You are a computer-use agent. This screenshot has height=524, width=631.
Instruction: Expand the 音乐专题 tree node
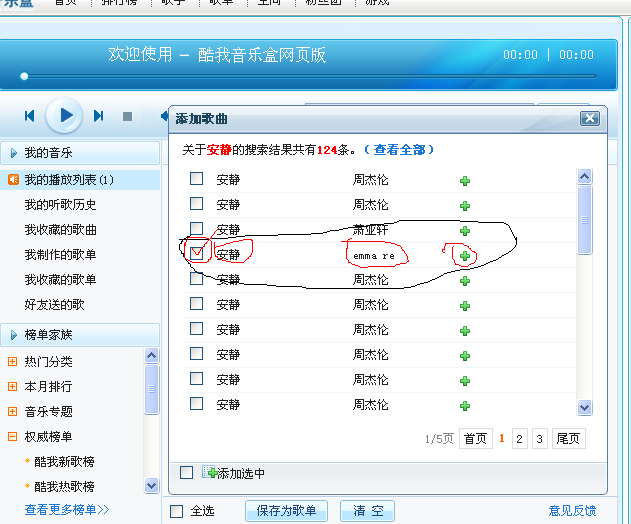(12, 411)
